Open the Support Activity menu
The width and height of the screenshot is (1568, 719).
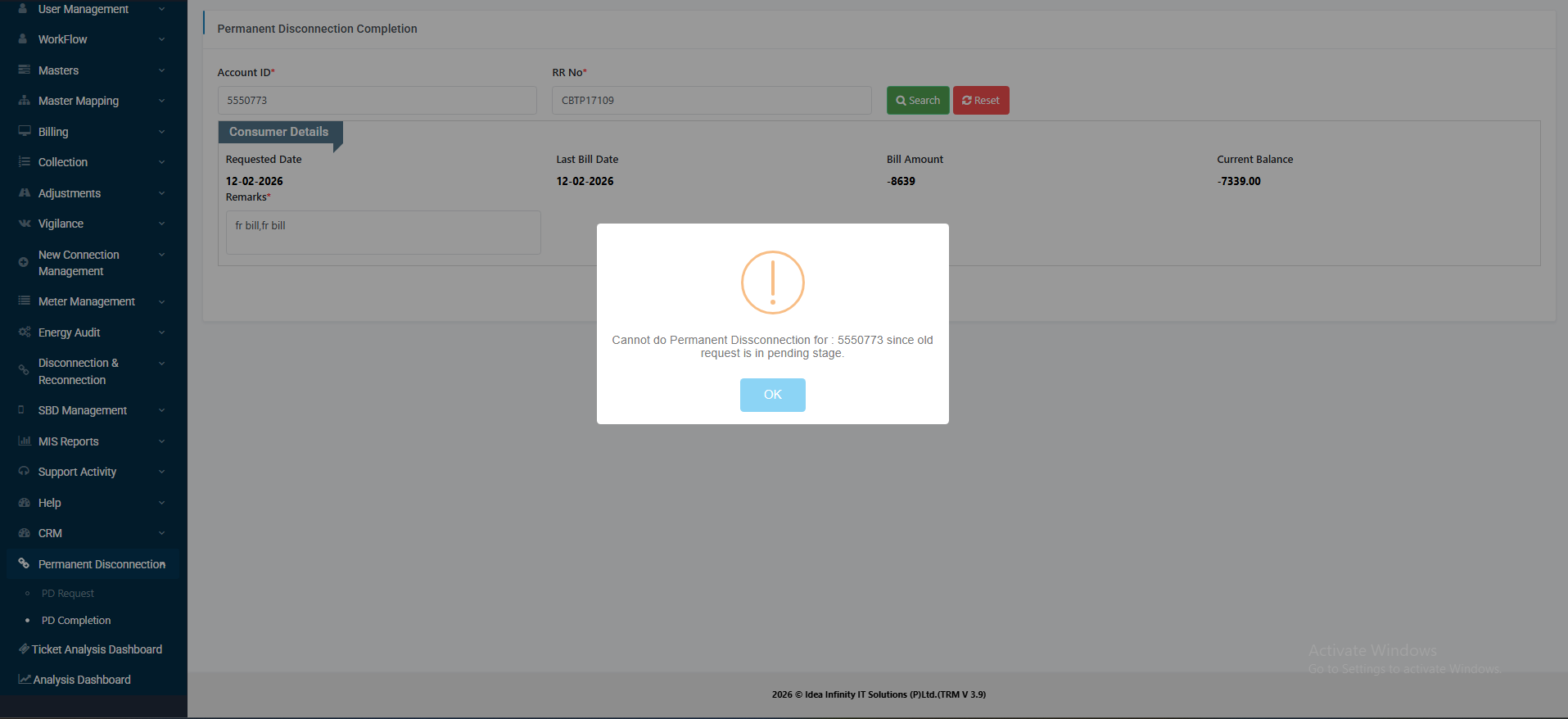[x=93, y=472]
